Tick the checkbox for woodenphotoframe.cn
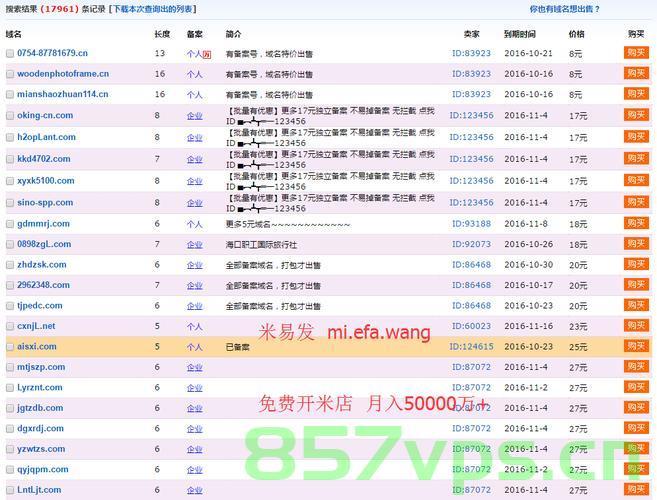 (10, 74)
